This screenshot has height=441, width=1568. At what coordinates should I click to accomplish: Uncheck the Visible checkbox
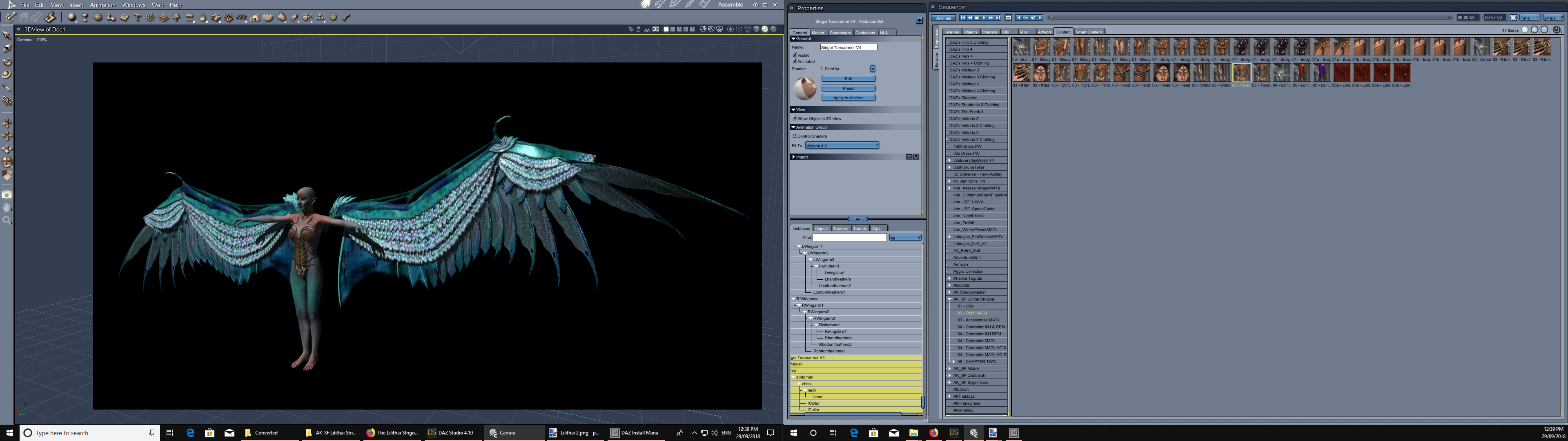click(x=794, y=55)
